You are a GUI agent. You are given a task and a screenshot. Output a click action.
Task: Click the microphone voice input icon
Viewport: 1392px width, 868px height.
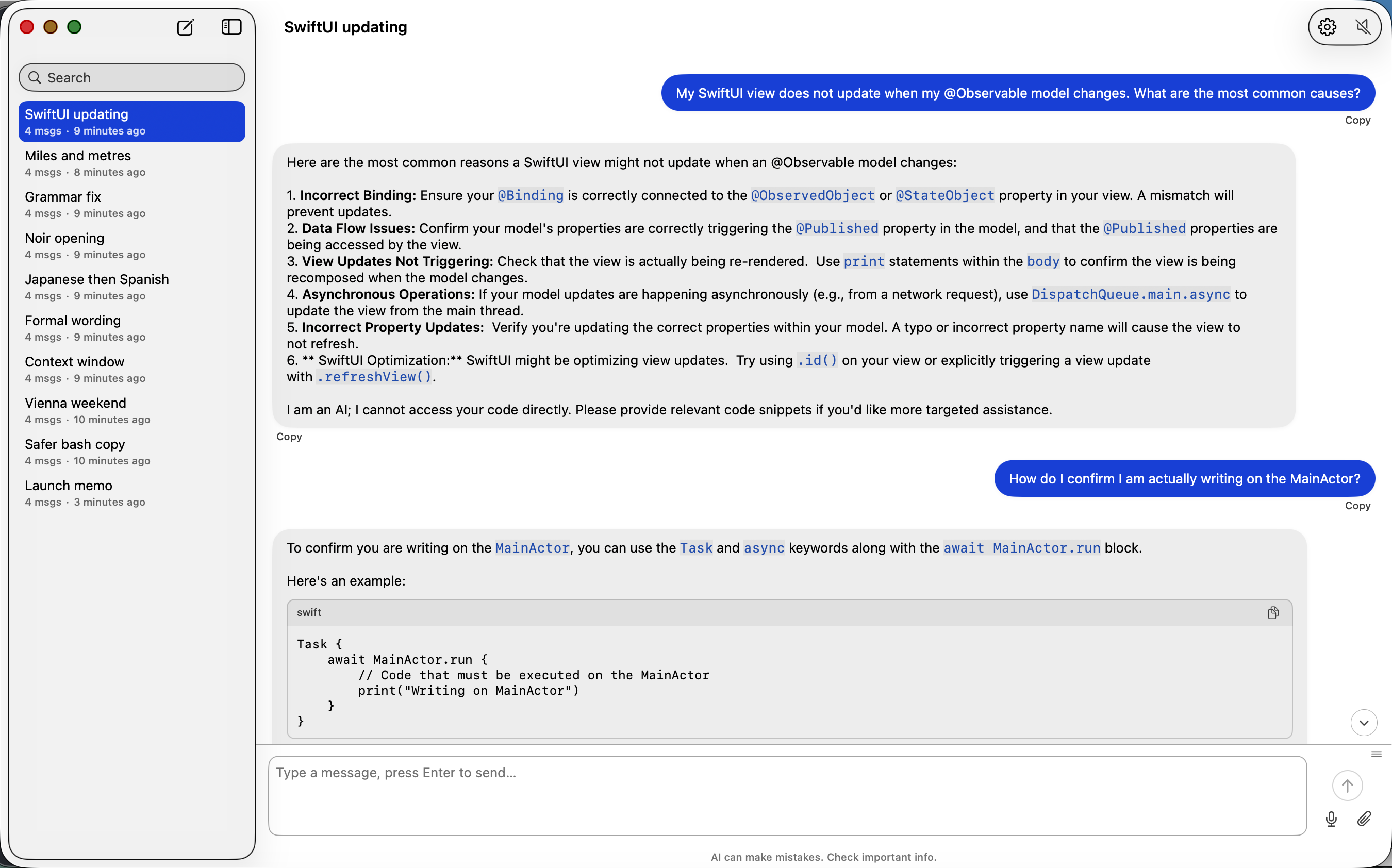point(1331,819)
